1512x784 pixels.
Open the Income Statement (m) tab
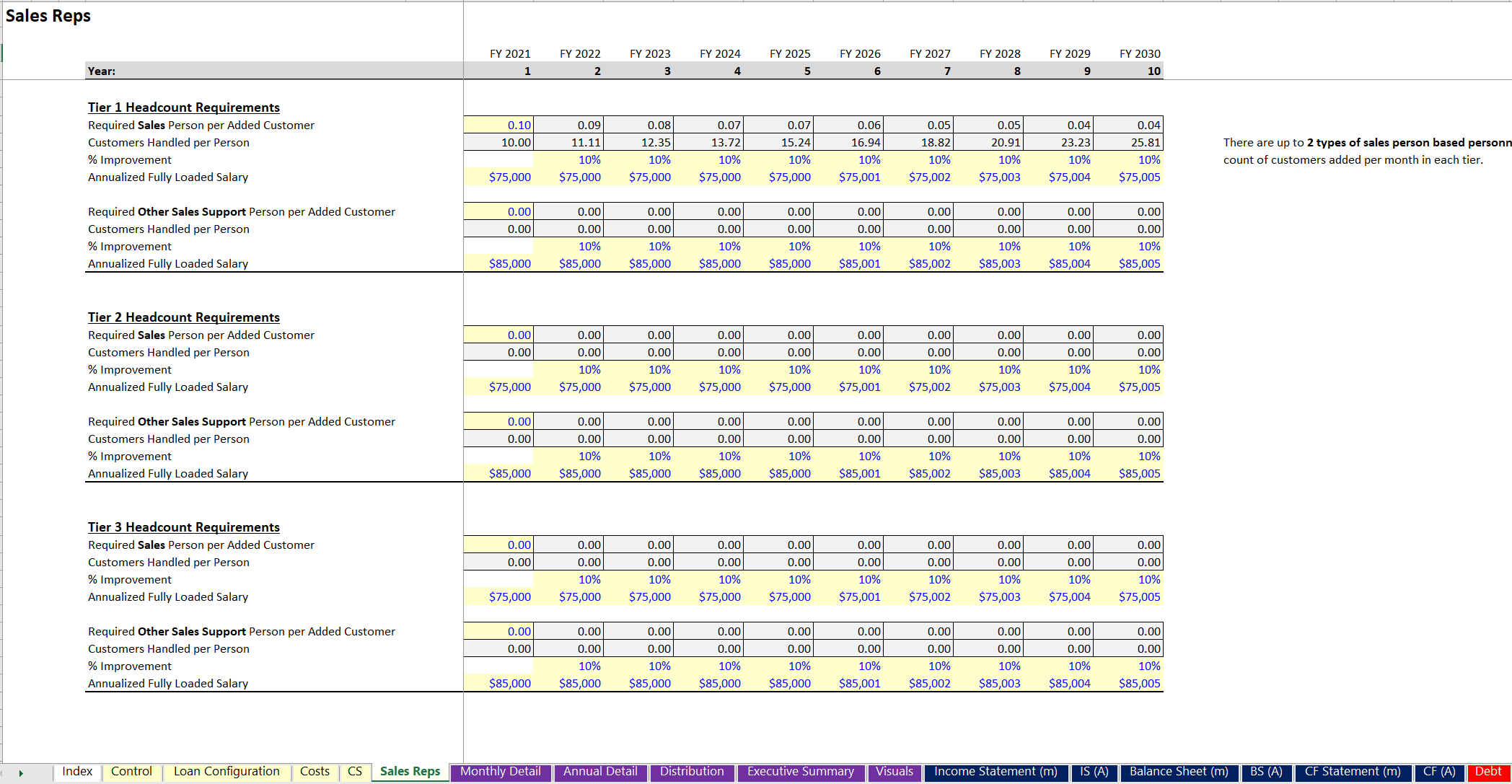(x=995, y=771)
